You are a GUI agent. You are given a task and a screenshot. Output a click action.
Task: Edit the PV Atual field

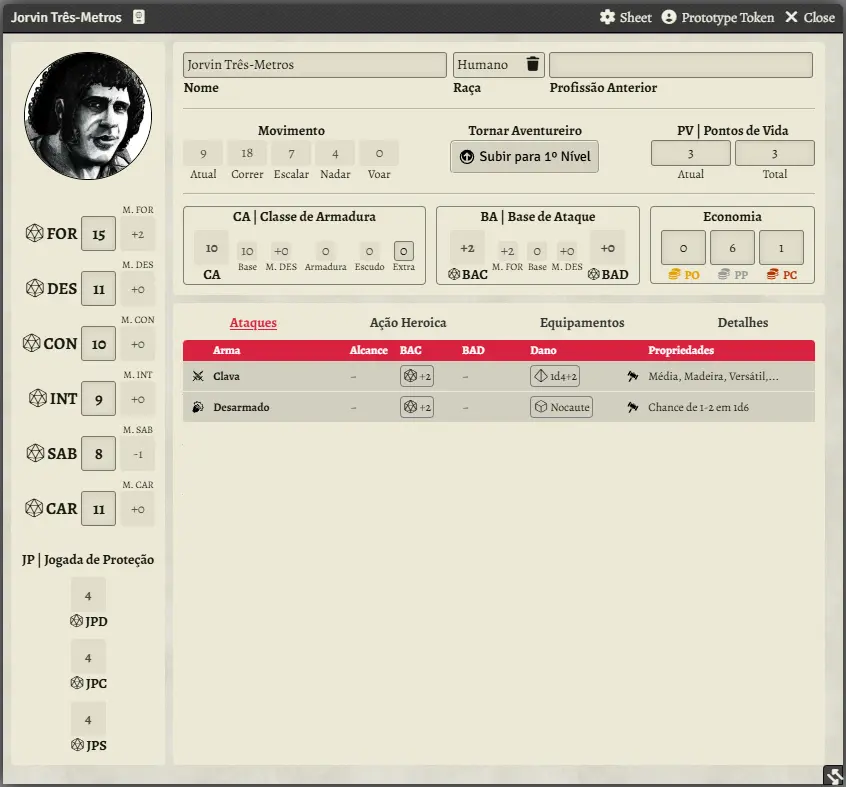tap(691, 153)
